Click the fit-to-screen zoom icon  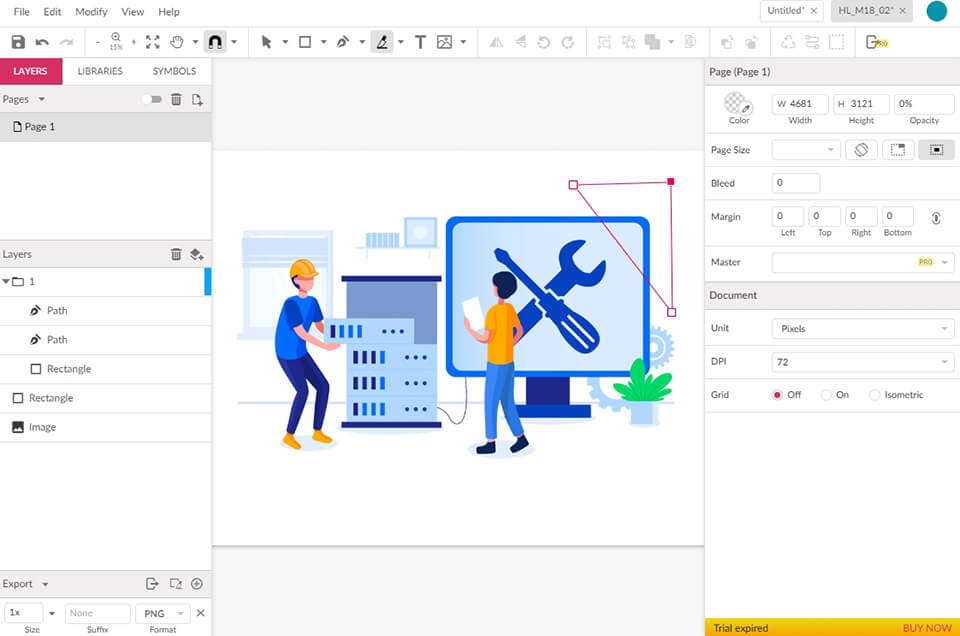(x=152, y=42)
